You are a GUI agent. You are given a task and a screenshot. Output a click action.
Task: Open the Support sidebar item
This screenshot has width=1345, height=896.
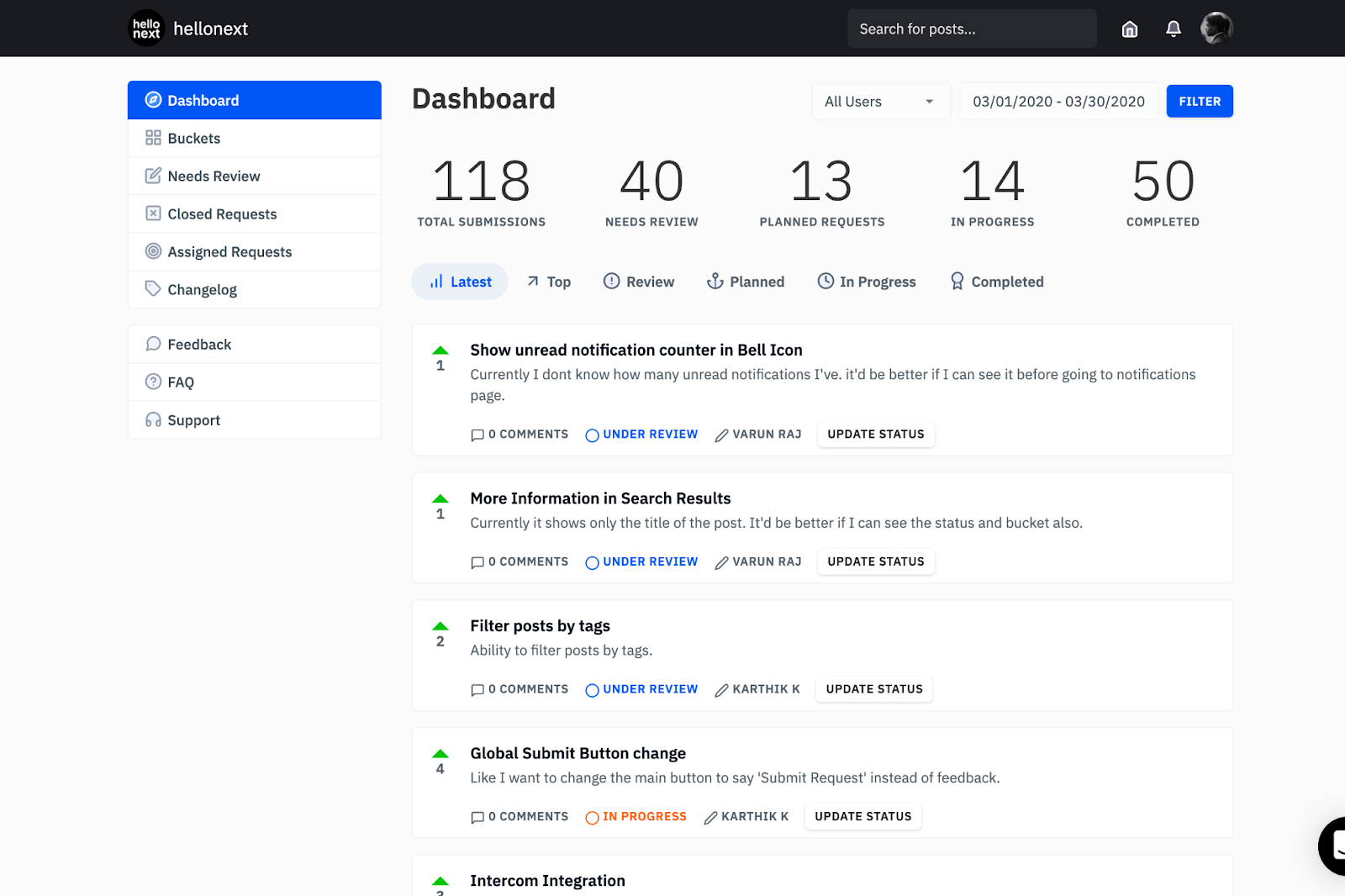coord(193,420)
